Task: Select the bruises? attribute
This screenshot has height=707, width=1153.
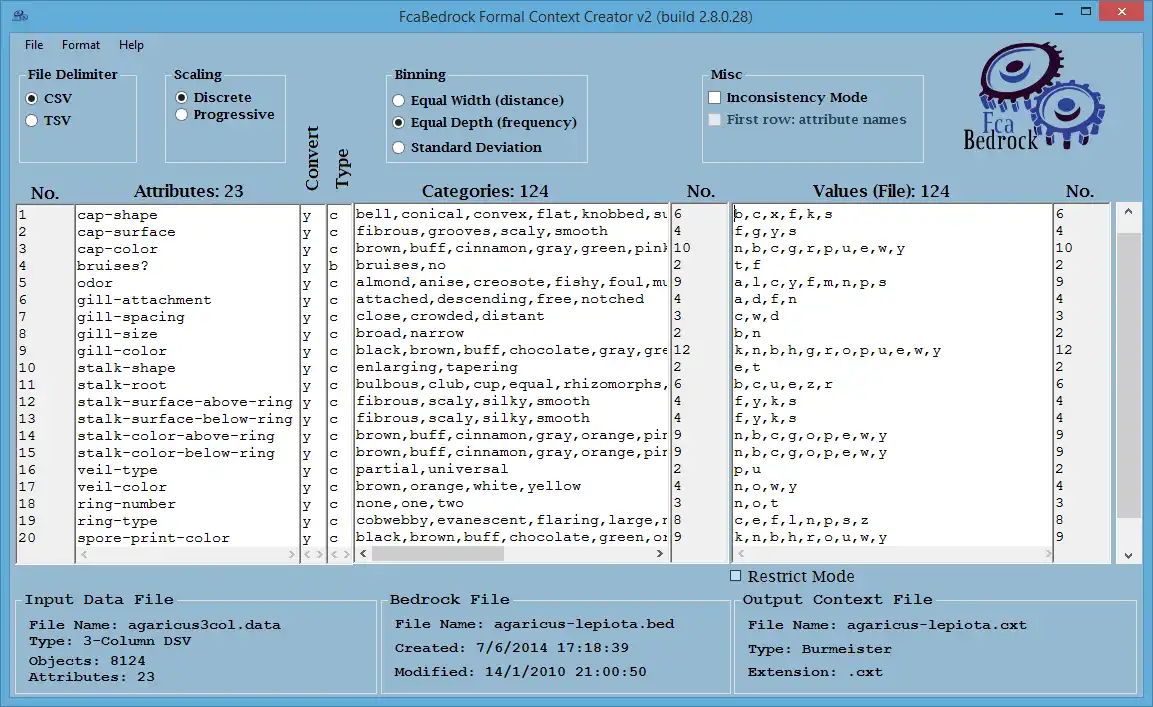Action: pos(113,266)
